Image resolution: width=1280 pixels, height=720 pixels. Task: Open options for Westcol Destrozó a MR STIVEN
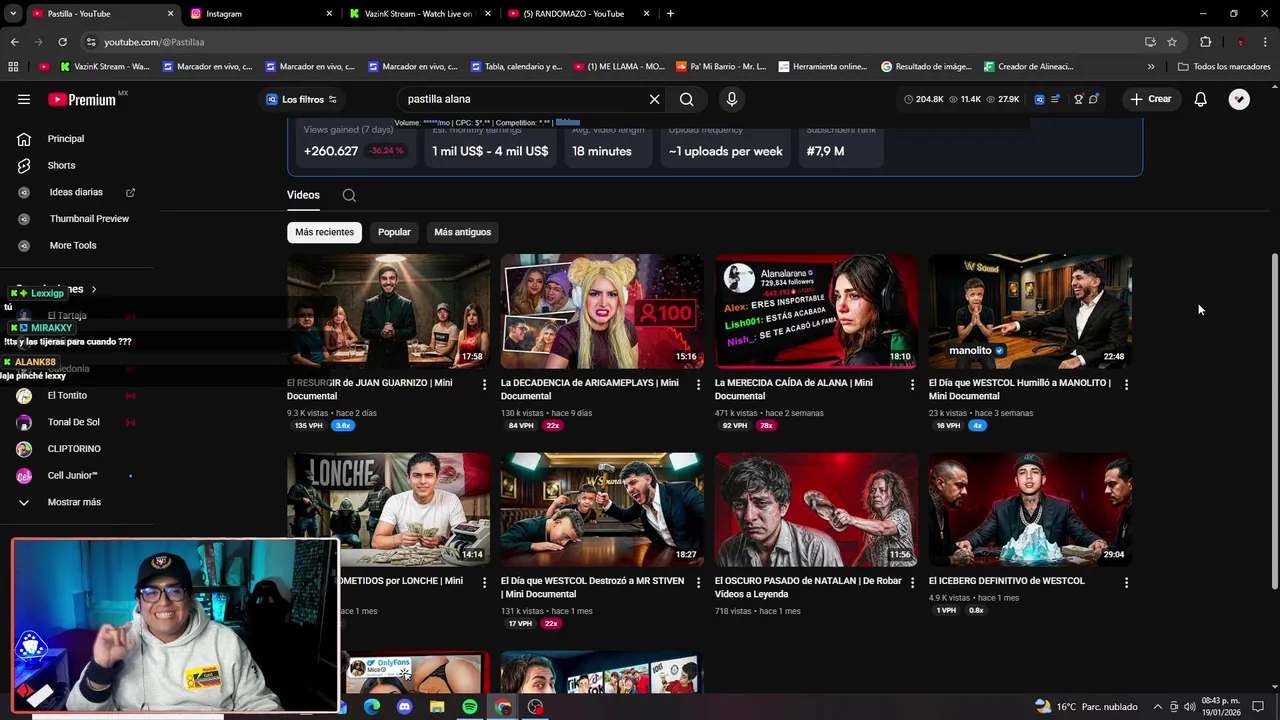click(x=699, y=582)
